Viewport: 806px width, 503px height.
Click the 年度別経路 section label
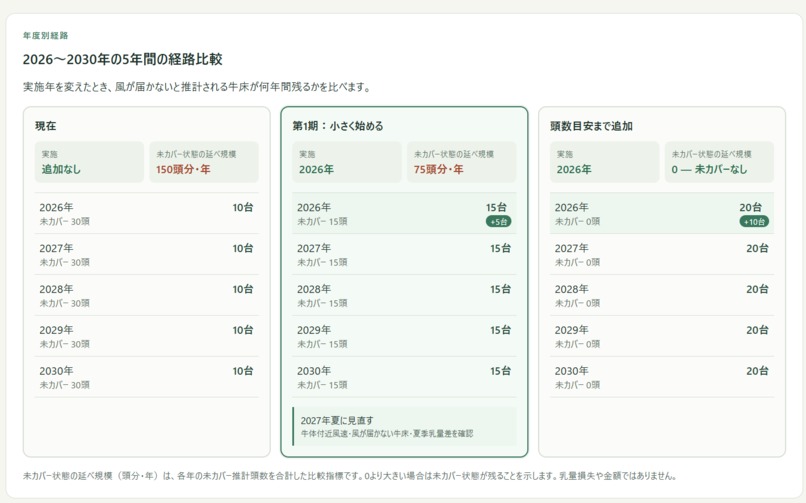pyautogui.click(x=45, y=35)
